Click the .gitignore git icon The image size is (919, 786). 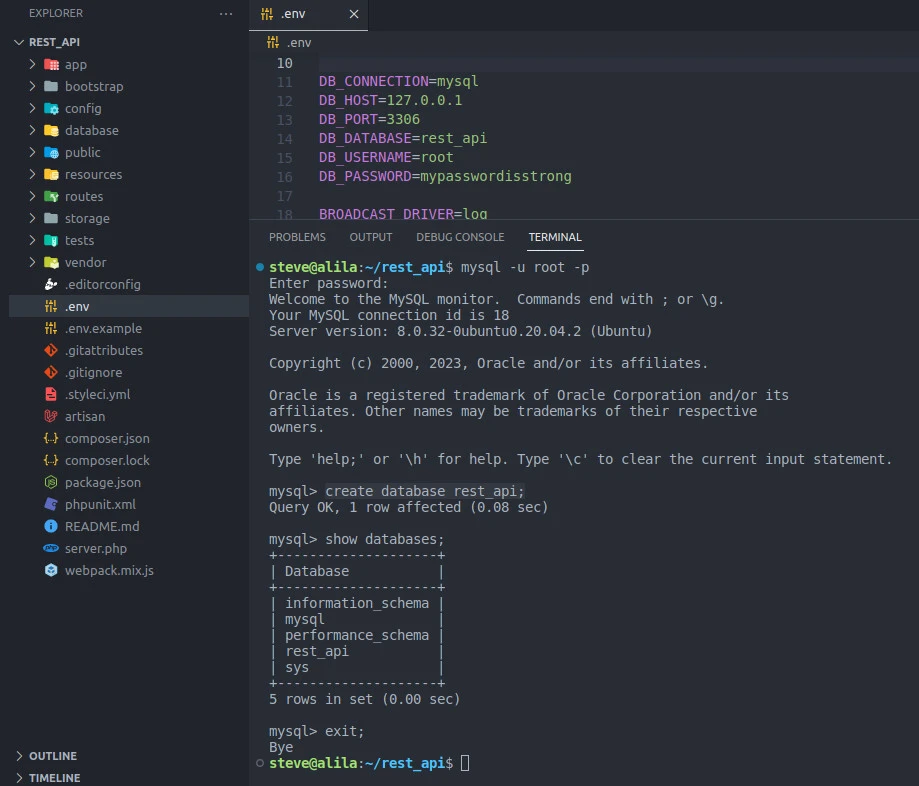[x=51, y=372]
